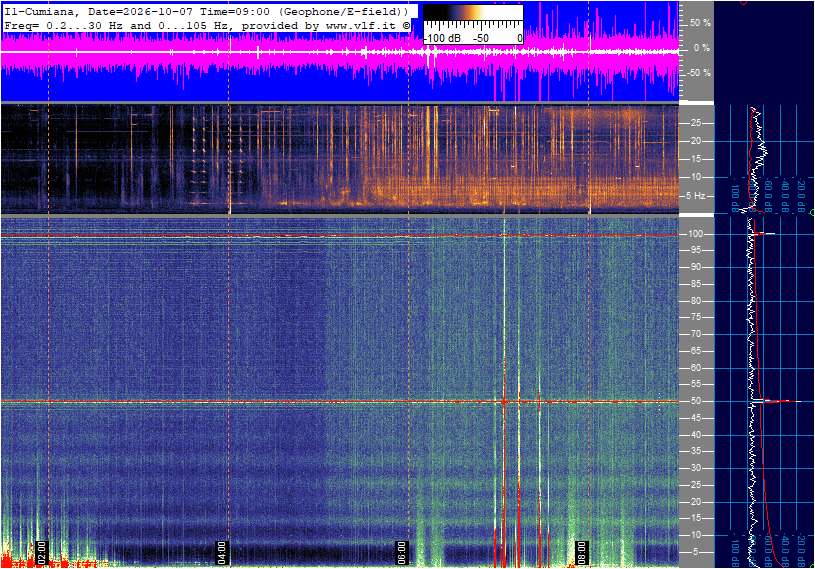This screenshot has width=815, height=569.
Task: Click the www.vlf.it text in the header
Action: 362,25
